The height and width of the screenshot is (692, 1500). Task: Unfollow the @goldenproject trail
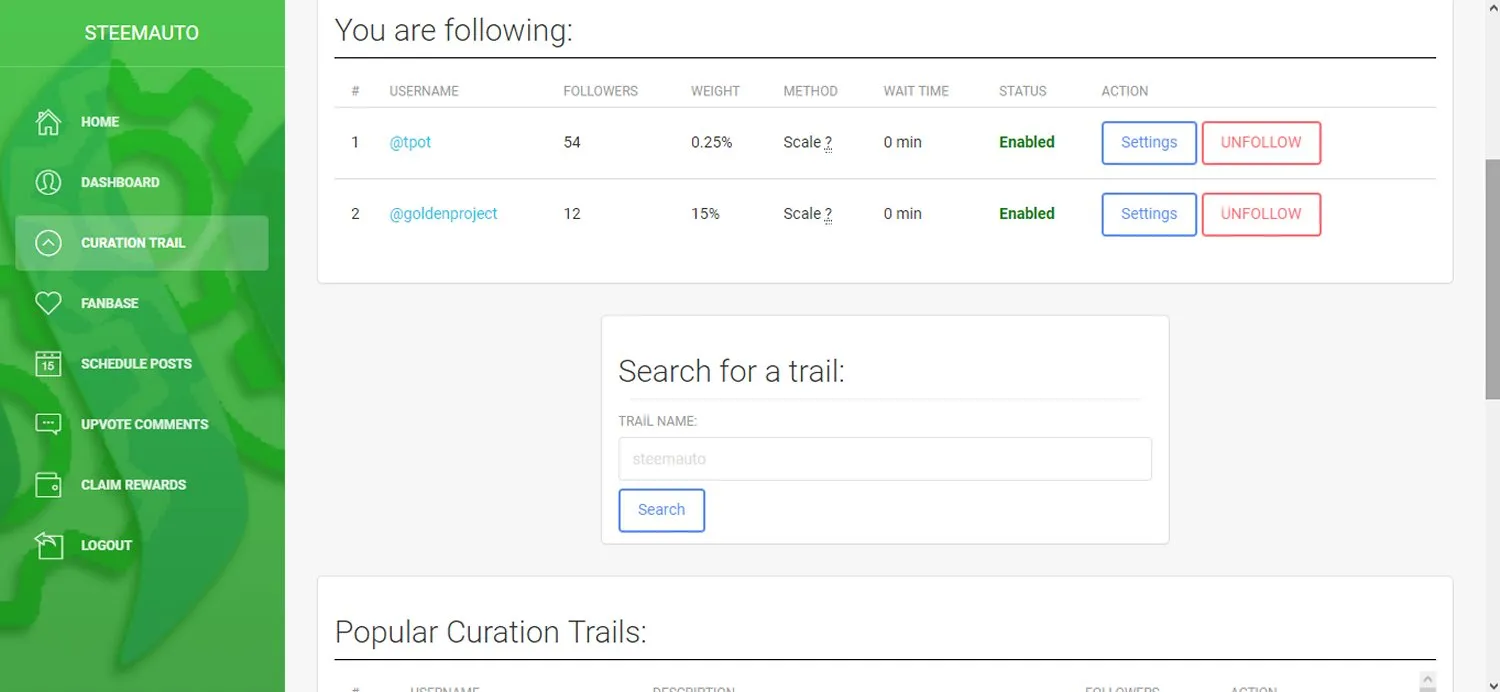coord(1261,214)
